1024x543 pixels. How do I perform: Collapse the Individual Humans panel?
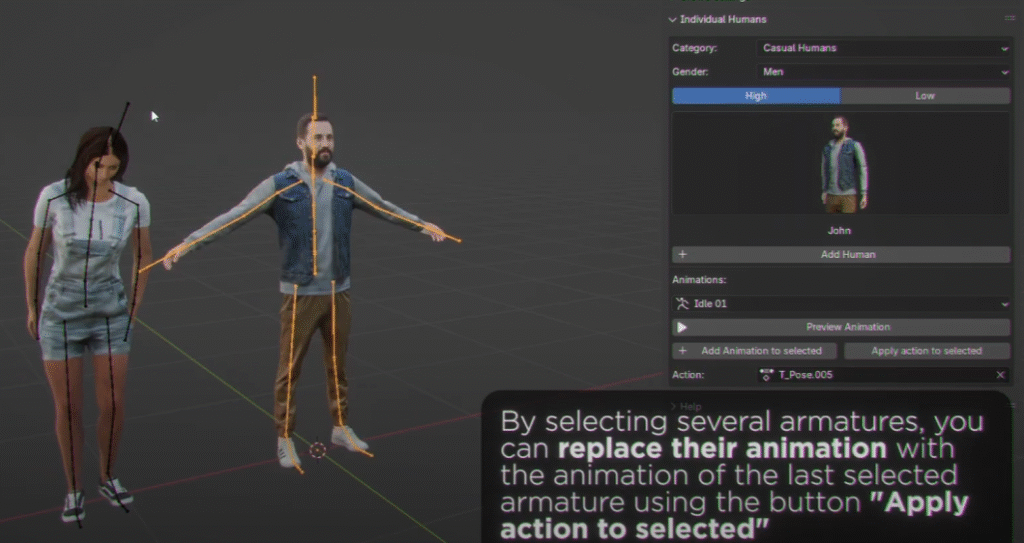point(673,19)
